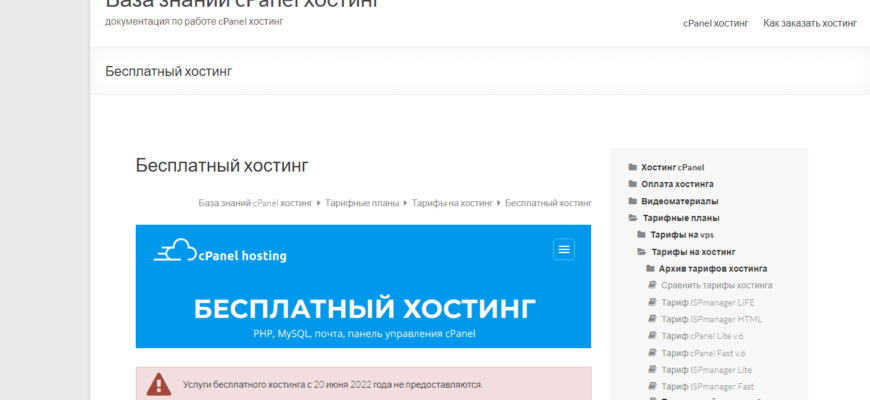The width and height of the screenshot is (870, 400).
Task: Open Тариф ISPmanager HTML article
Action: [712, 319]
